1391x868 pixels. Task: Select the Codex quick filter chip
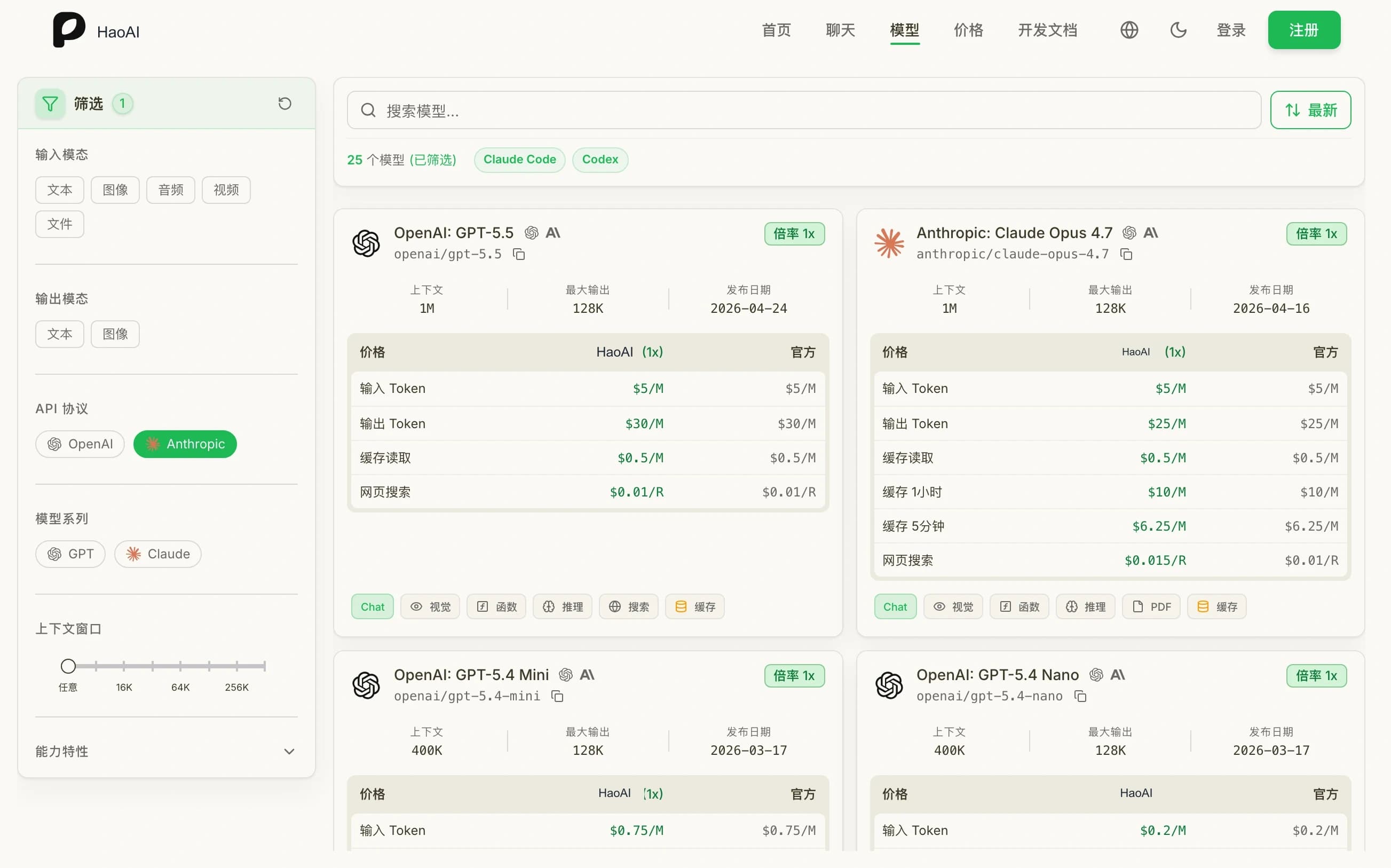click(599, 160)
